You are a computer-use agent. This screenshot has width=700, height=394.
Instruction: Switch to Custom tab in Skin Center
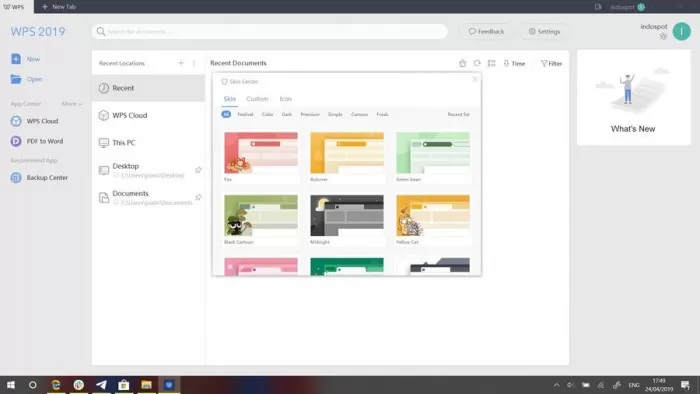tap(257, 99)
